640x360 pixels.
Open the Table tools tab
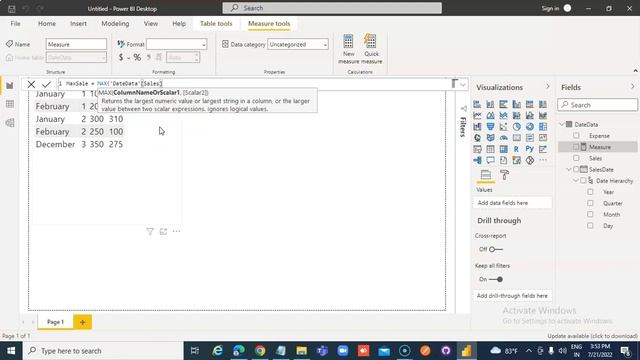(x=216, y=24)
